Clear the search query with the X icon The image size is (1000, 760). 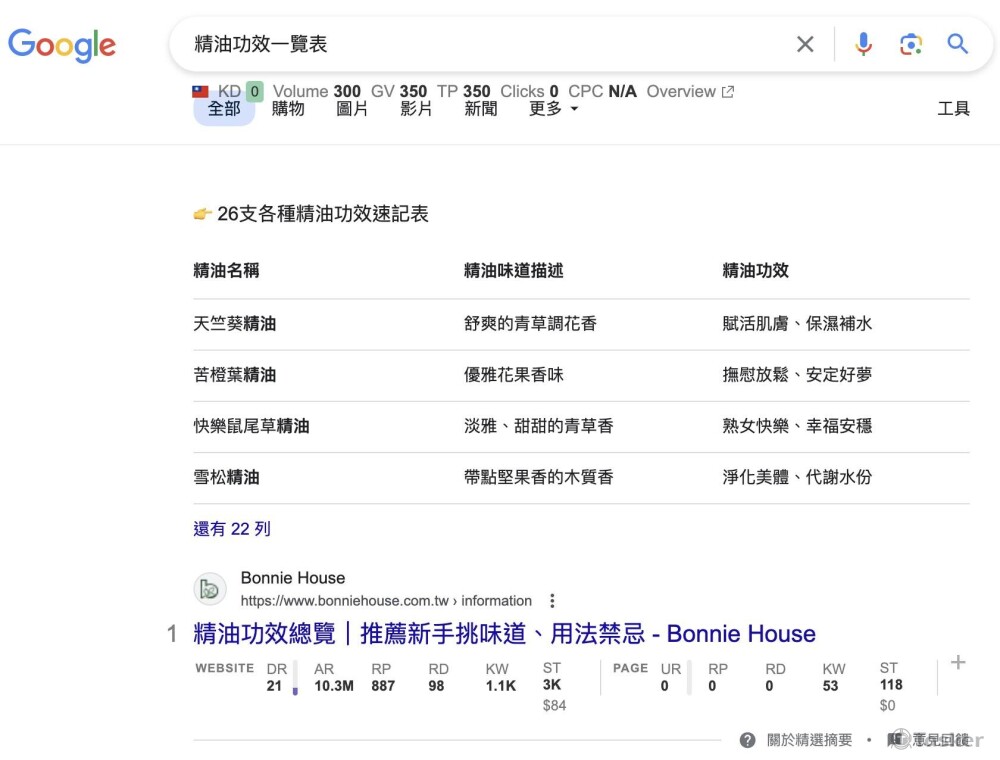click(805, 43)
